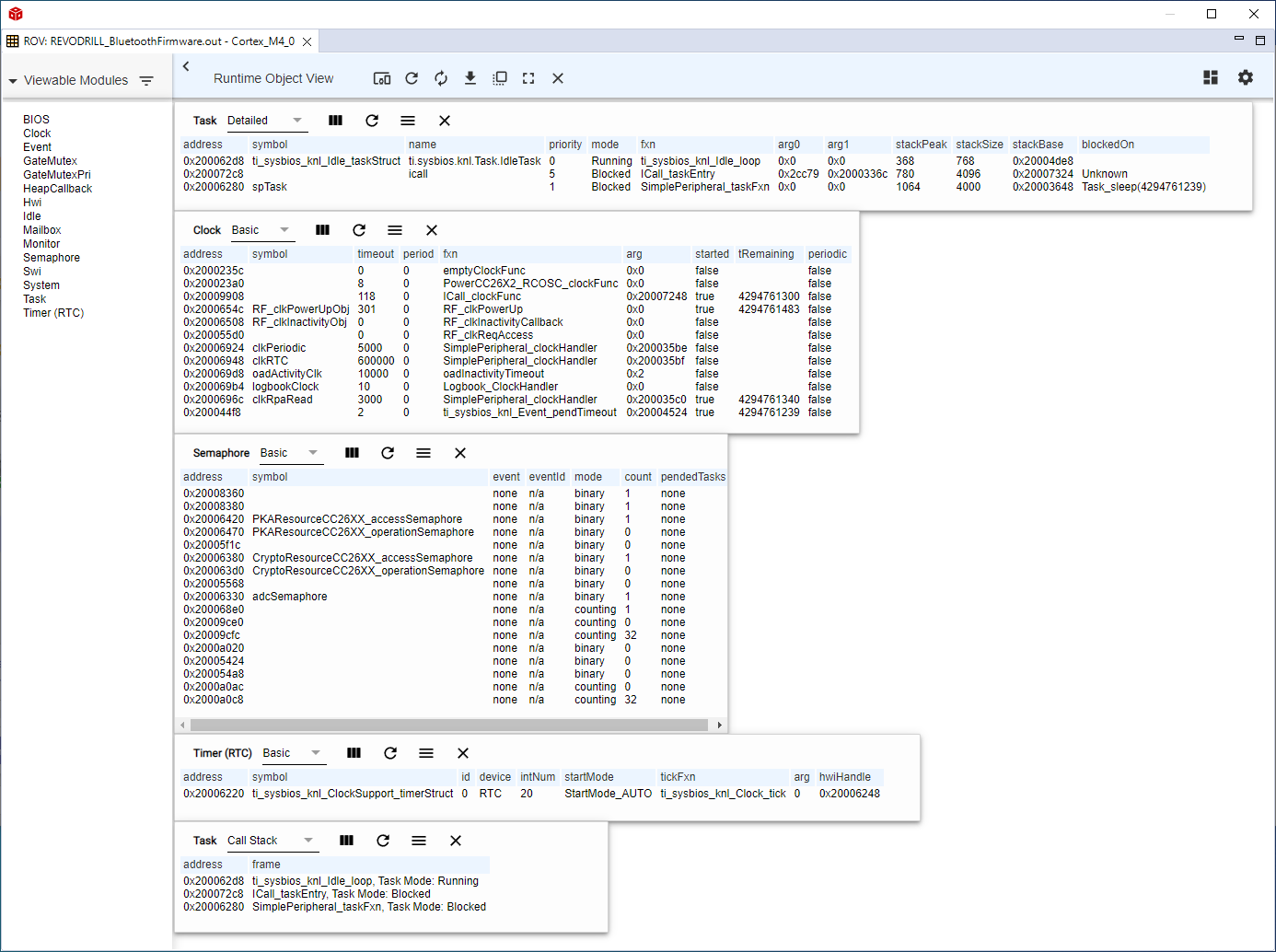
Task: Expand the Task Call Stack view dropdown
Action: click(308, 841)
